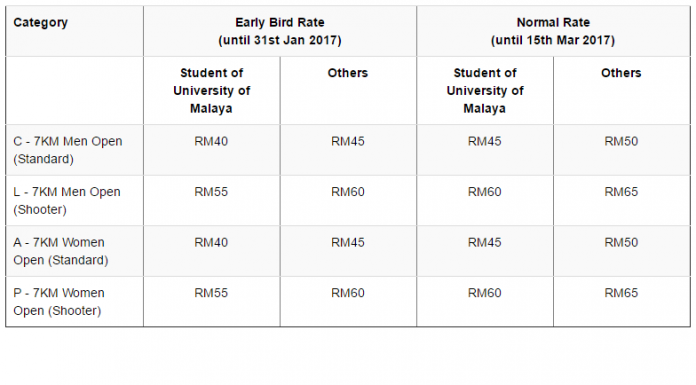Select the Normal Rate header cell
Screen dimensions: 696x385
coord(553,32)
